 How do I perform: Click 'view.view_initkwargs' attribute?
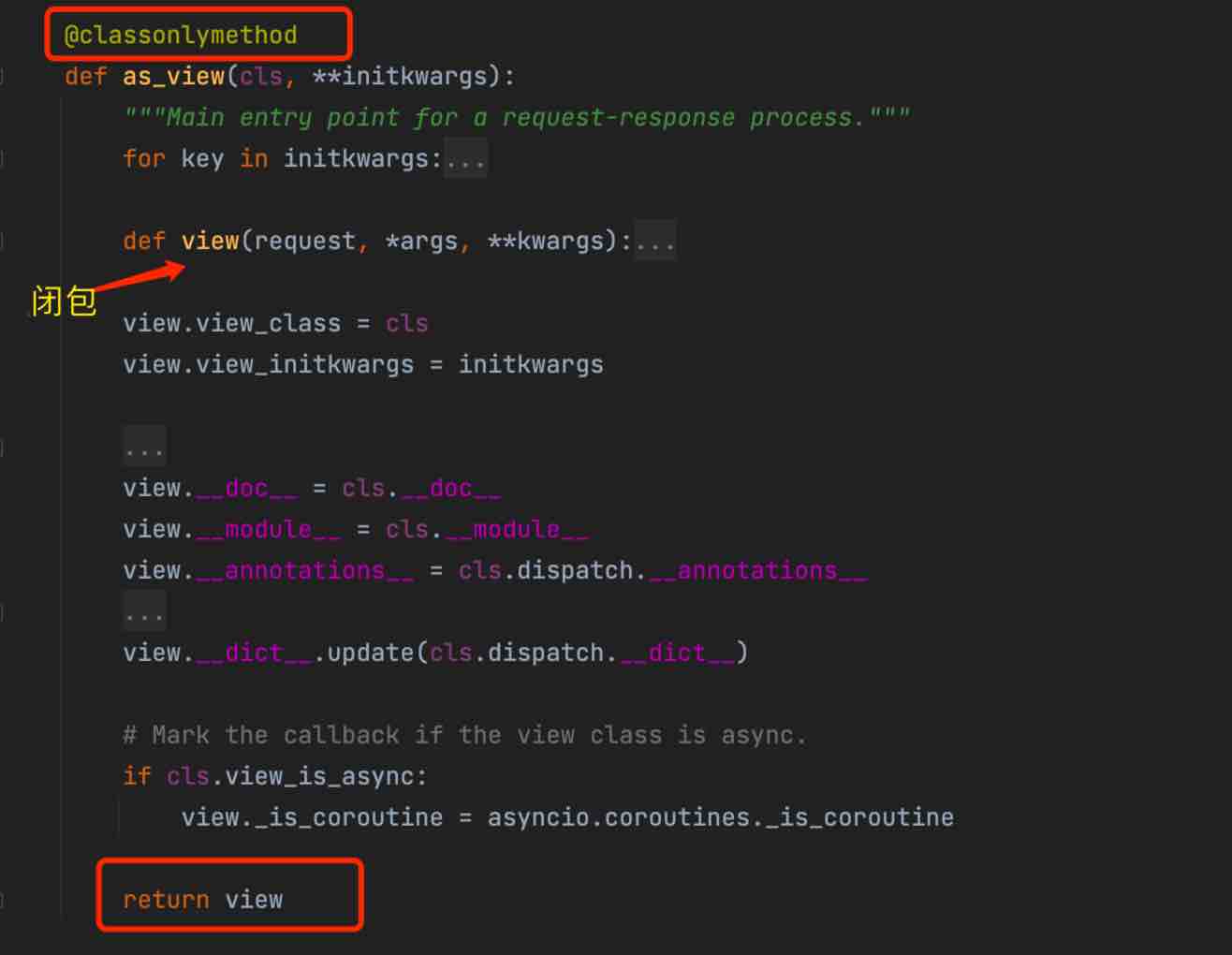coord(269,365)
